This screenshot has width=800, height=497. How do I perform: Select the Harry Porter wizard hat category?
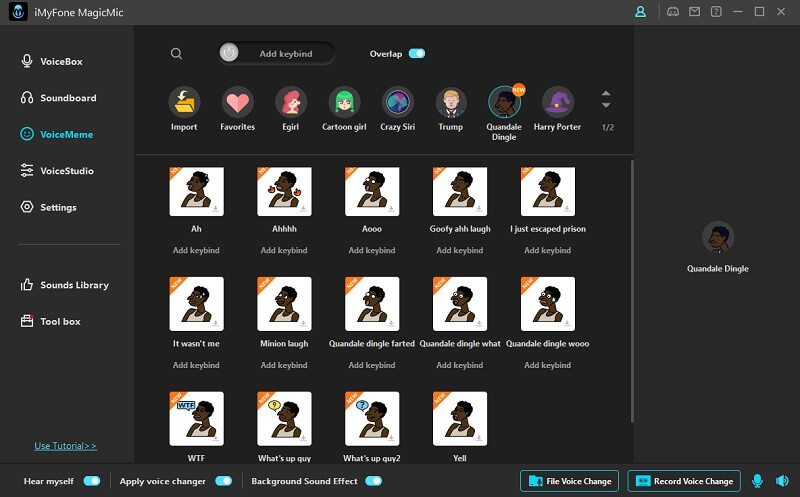click(x=558, y=102)
